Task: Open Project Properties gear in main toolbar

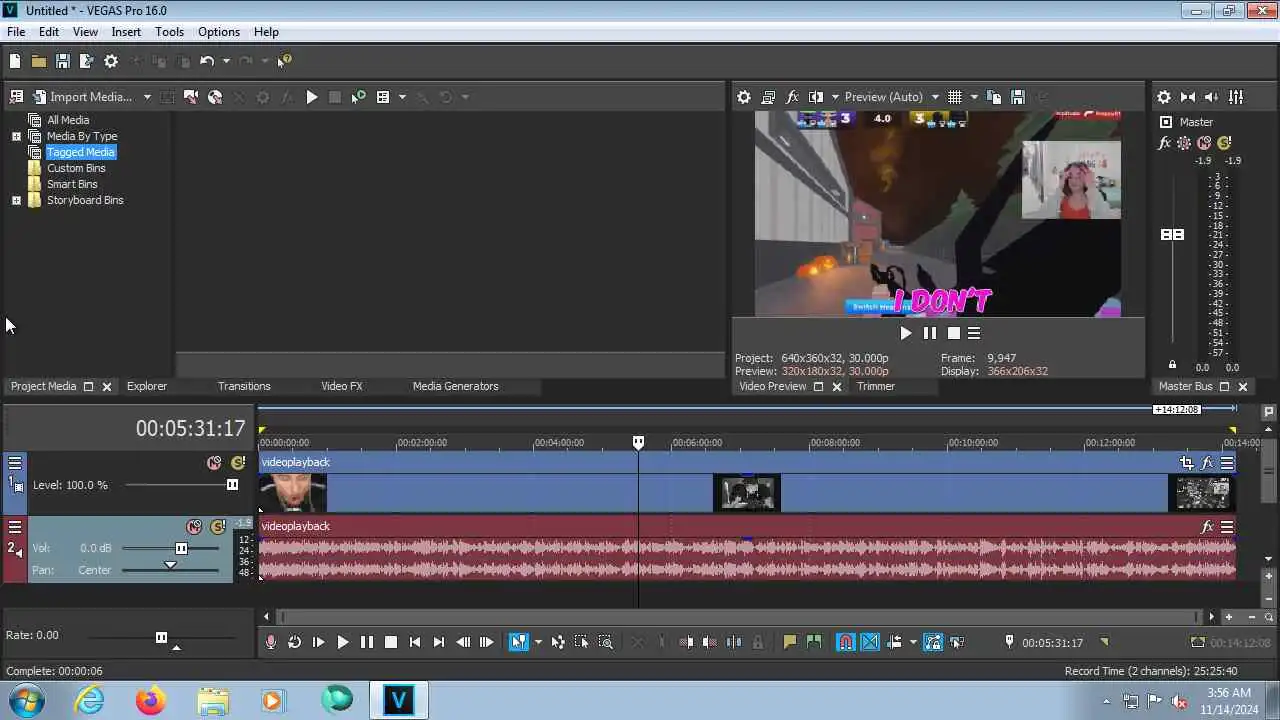Action: click(x=111, y=61)
